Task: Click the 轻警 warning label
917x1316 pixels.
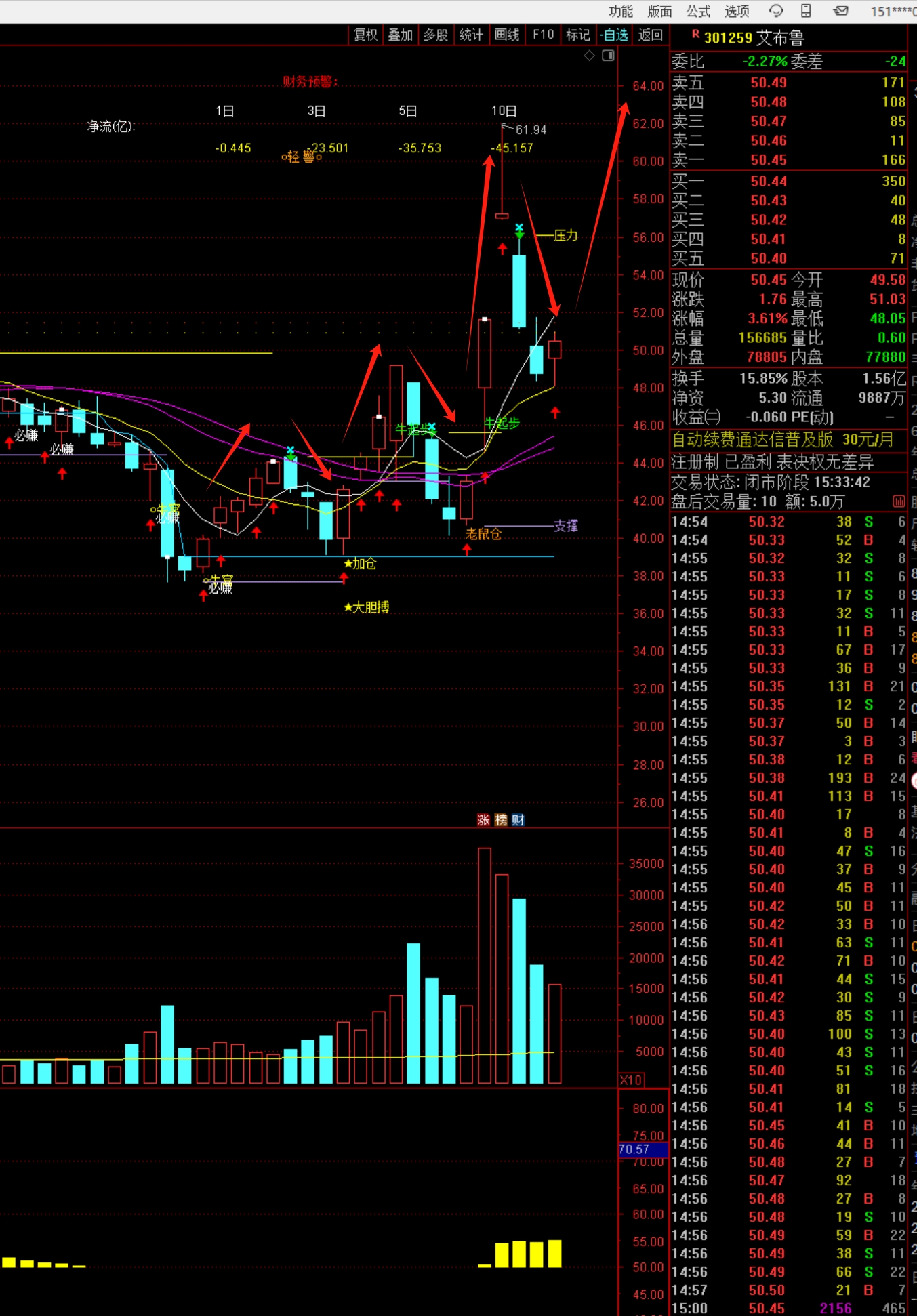Action: coord(302,157)
